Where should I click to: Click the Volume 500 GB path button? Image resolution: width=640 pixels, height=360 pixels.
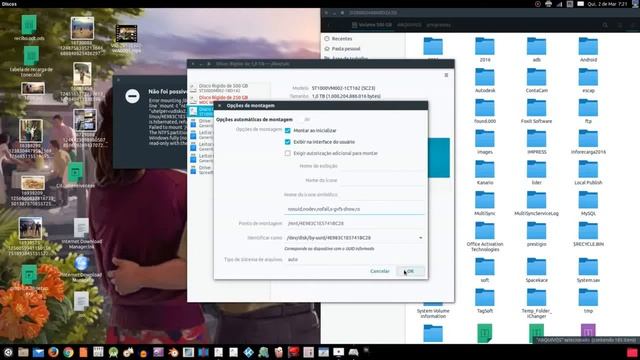[x=372, y=25]
